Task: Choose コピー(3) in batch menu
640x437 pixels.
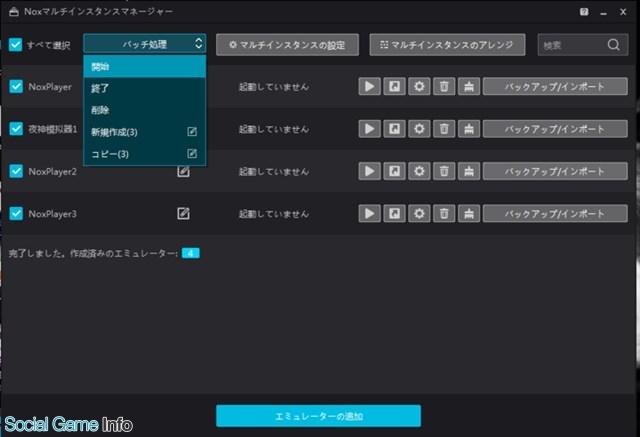Action: click(144, 154)
